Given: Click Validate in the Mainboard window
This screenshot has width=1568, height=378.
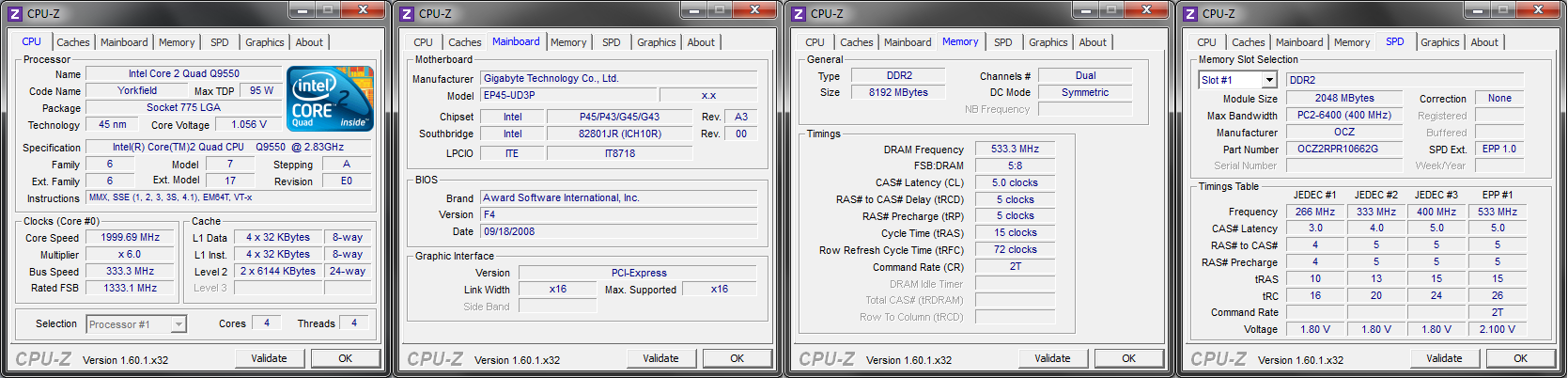Looking at the screenshot, I should point(660,358).
